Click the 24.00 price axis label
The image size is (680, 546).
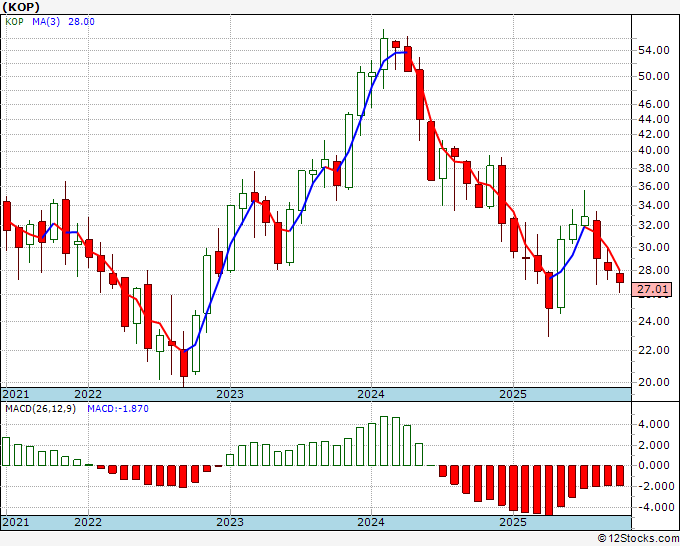tap(654, 321)
